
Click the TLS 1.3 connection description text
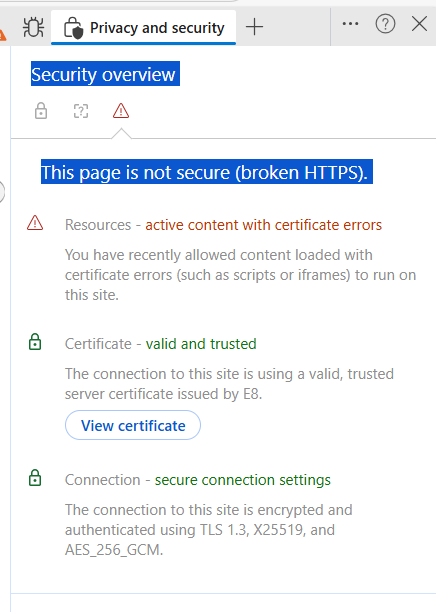click(209, 530)
